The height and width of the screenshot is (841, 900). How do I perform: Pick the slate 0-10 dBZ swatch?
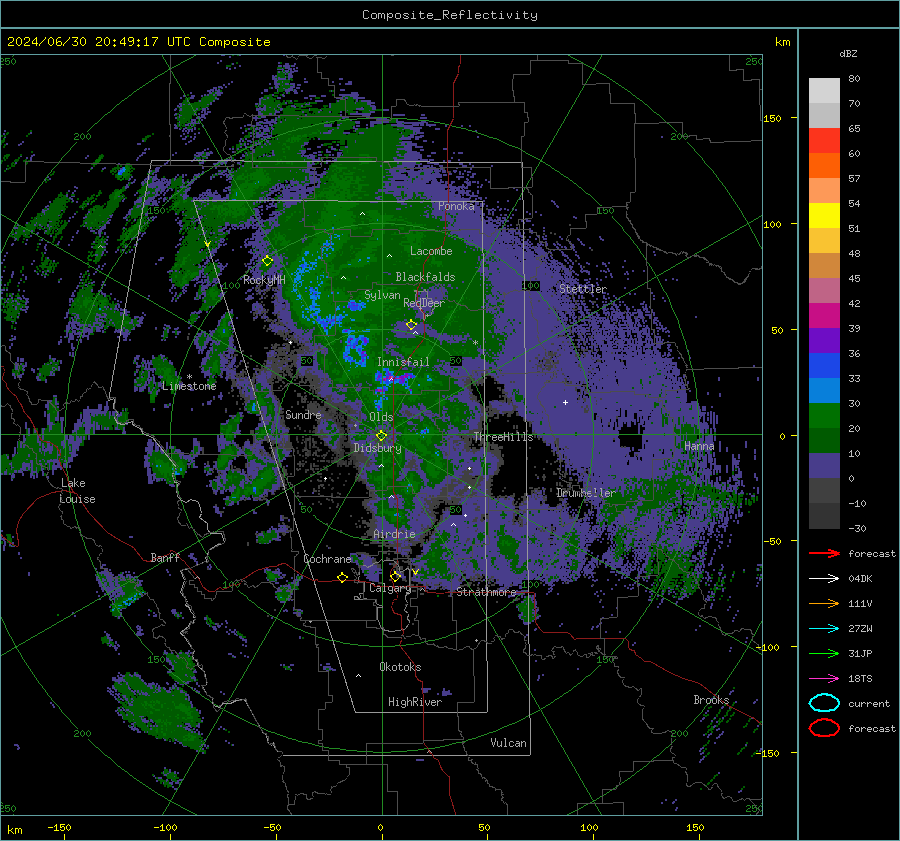824,465
